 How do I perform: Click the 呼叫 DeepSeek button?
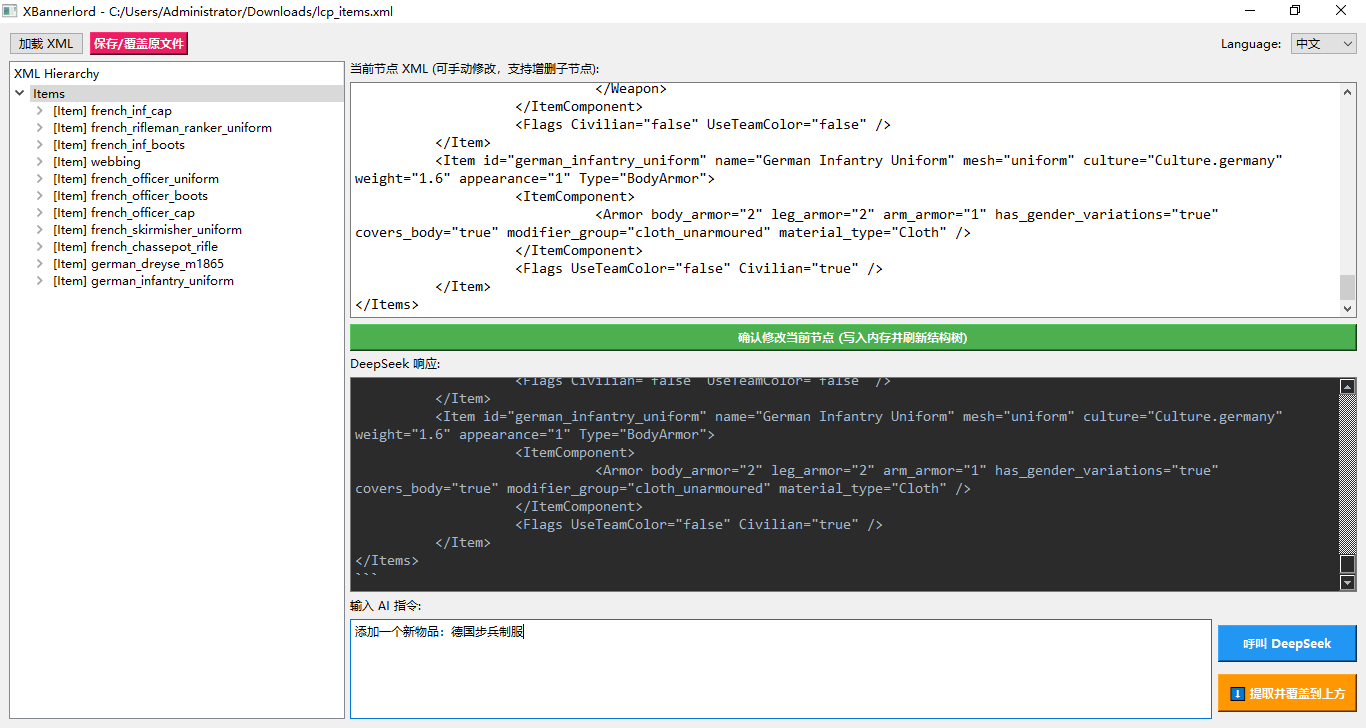tap(1287, 644)
